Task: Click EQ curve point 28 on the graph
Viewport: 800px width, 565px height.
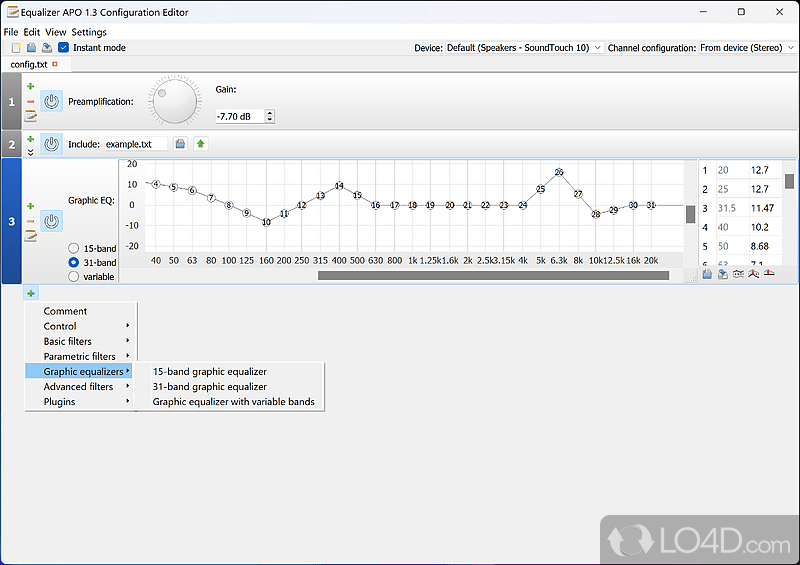Action: 595,214
